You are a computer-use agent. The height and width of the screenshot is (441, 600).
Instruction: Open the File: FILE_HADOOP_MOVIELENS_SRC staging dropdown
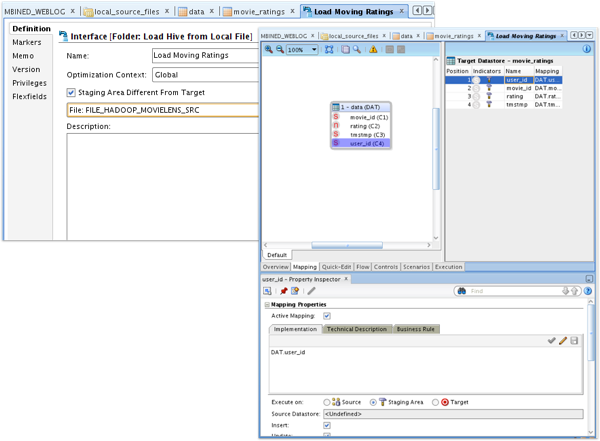160,109
